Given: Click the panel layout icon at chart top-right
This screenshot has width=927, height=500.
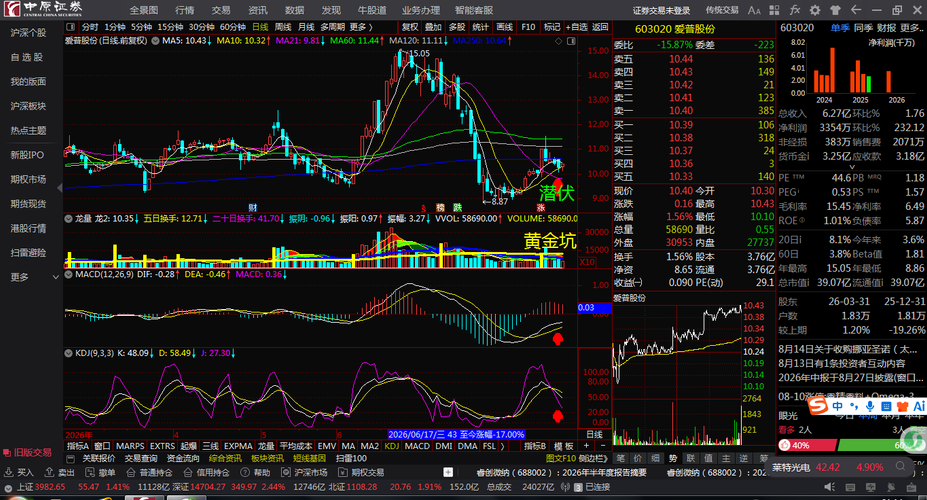Looking at the screenshot, I should tap(571, 41).
